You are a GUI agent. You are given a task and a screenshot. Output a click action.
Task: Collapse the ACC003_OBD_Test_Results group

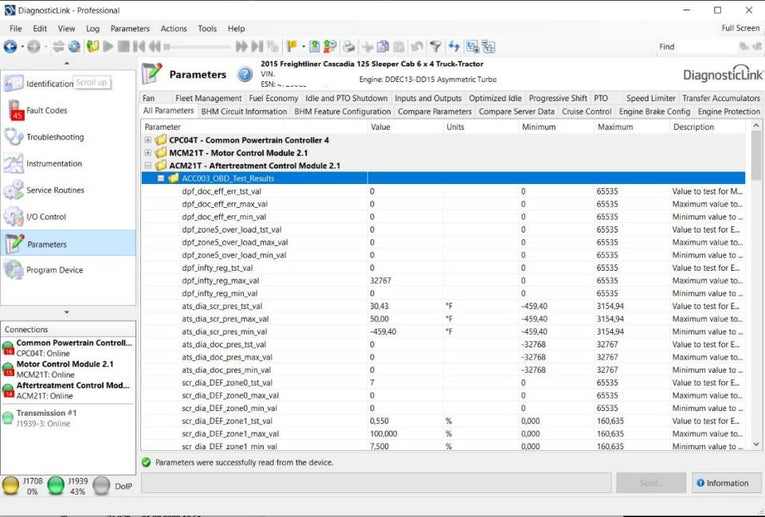[160, 178]
